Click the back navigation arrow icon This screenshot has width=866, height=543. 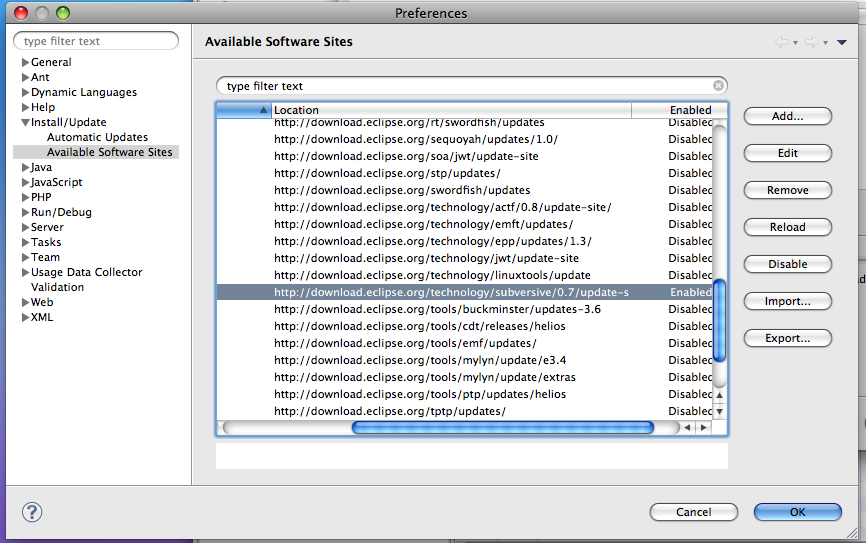pos(782,42)
